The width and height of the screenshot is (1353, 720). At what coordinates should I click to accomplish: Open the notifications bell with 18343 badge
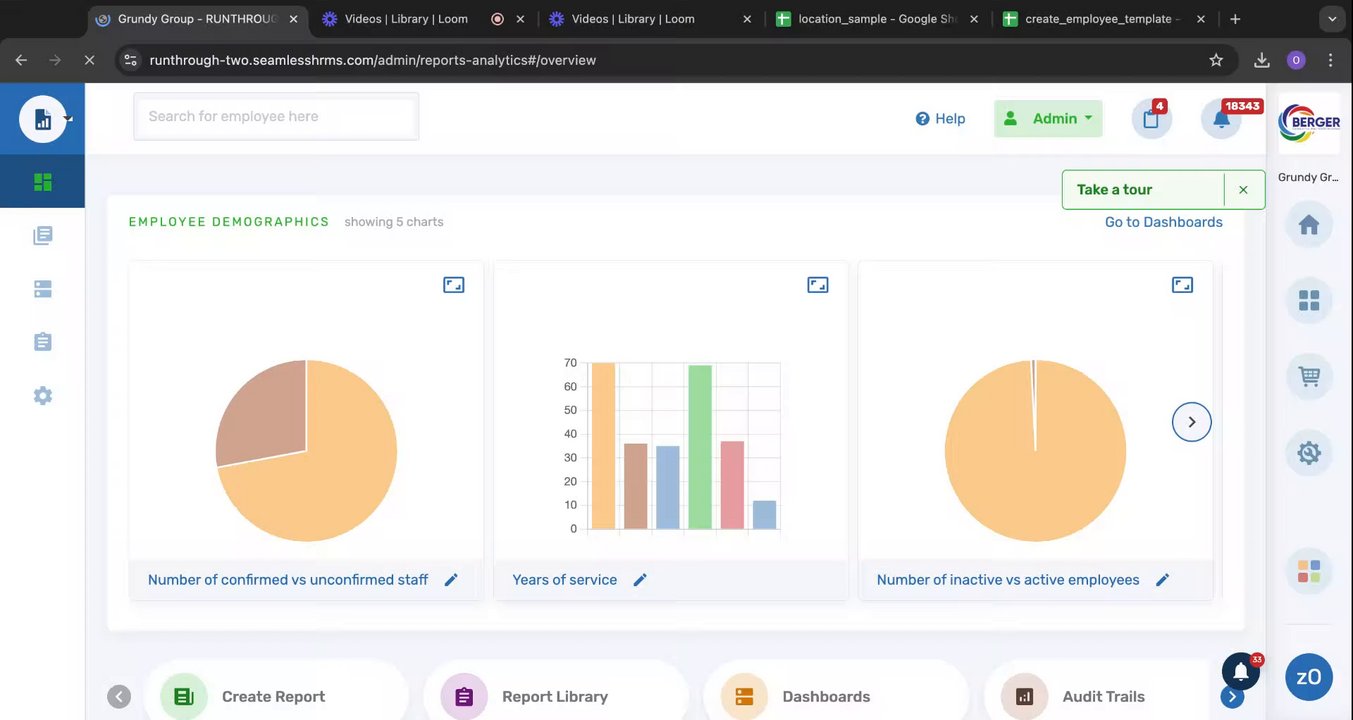(1221, 119)
